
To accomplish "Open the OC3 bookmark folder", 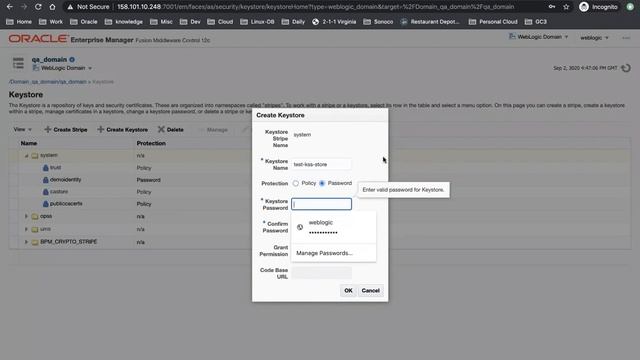I will point(536,22).
